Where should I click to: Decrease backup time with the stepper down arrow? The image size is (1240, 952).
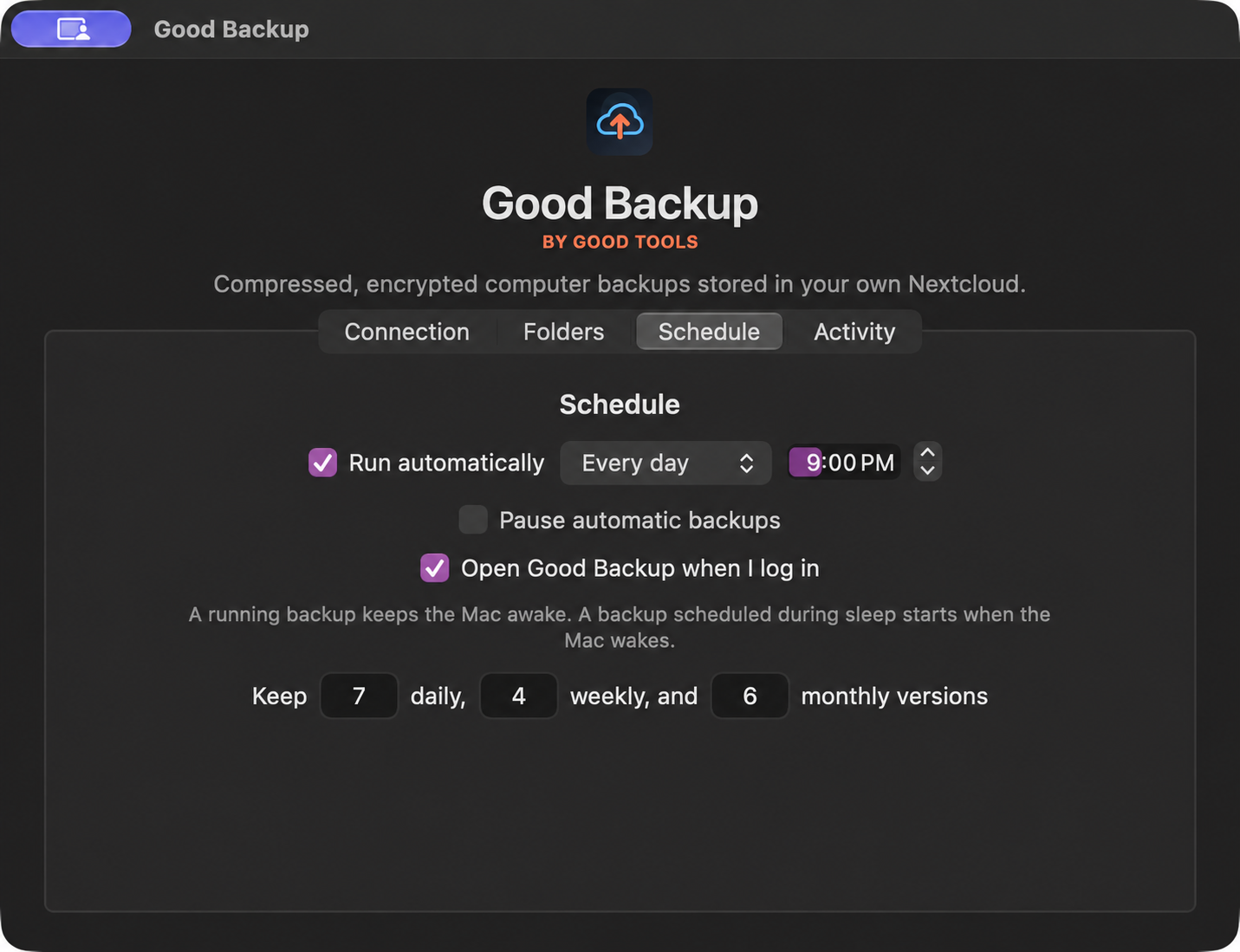click(927, 471)
